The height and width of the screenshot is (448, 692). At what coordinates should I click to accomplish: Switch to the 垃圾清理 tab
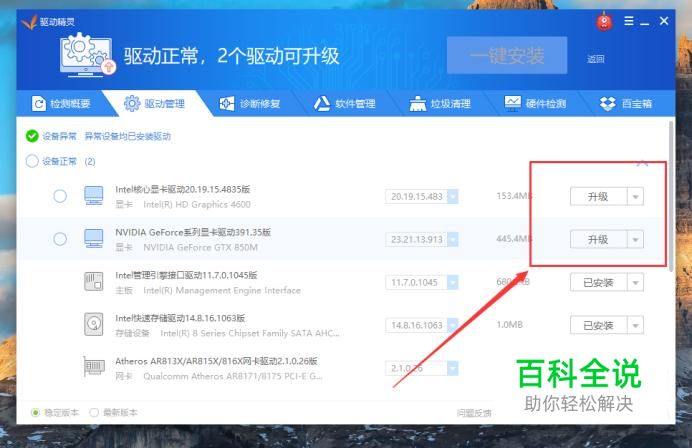click(440, 104)
